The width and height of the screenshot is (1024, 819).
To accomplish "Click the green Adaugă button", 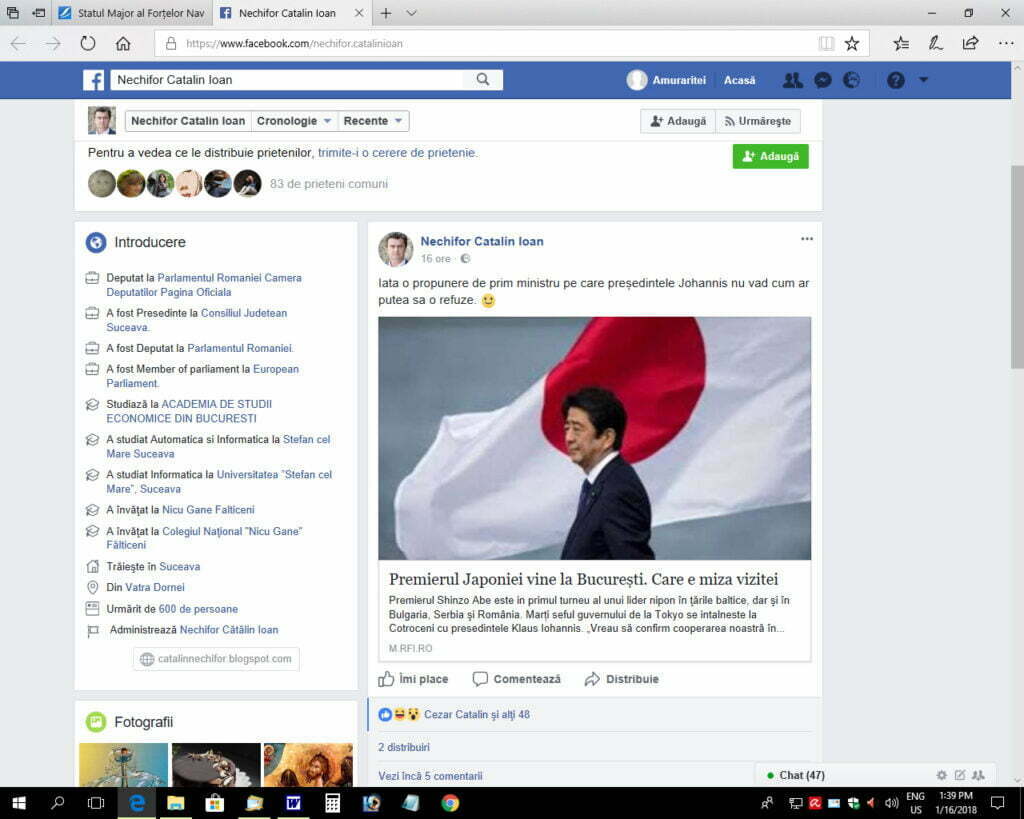I will pos(770,156).
